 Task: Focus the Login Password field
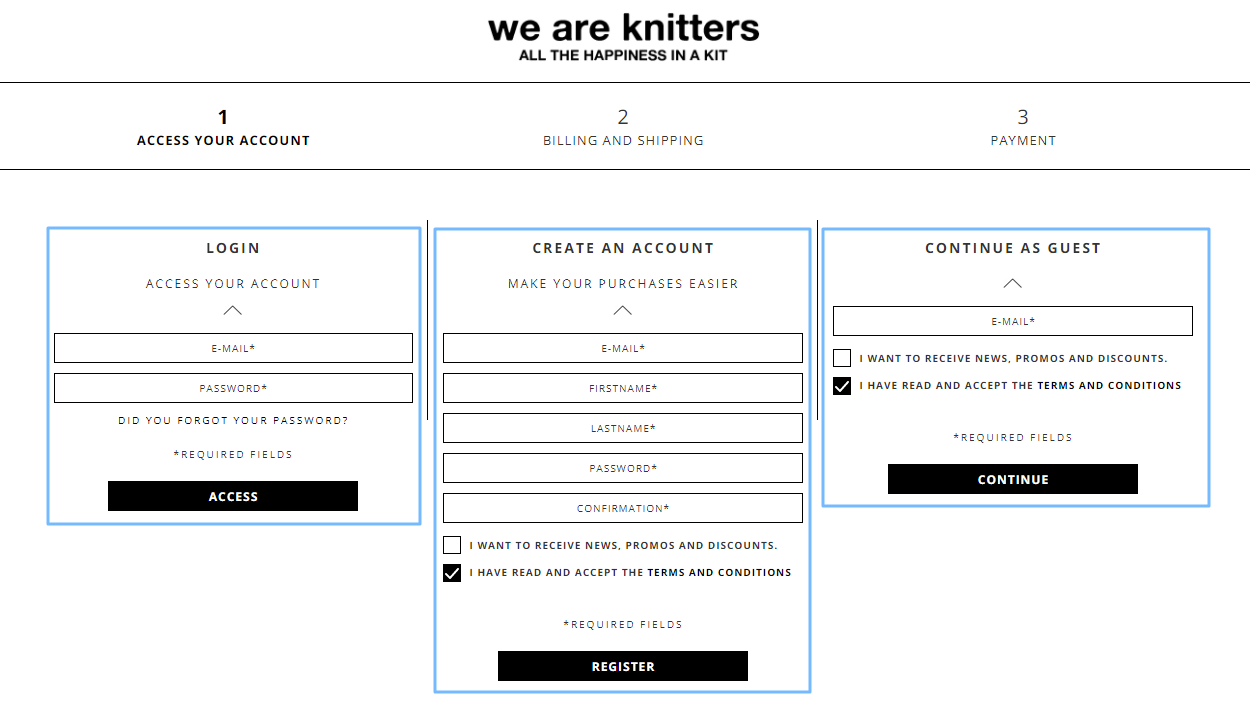(x=233, y=388)
